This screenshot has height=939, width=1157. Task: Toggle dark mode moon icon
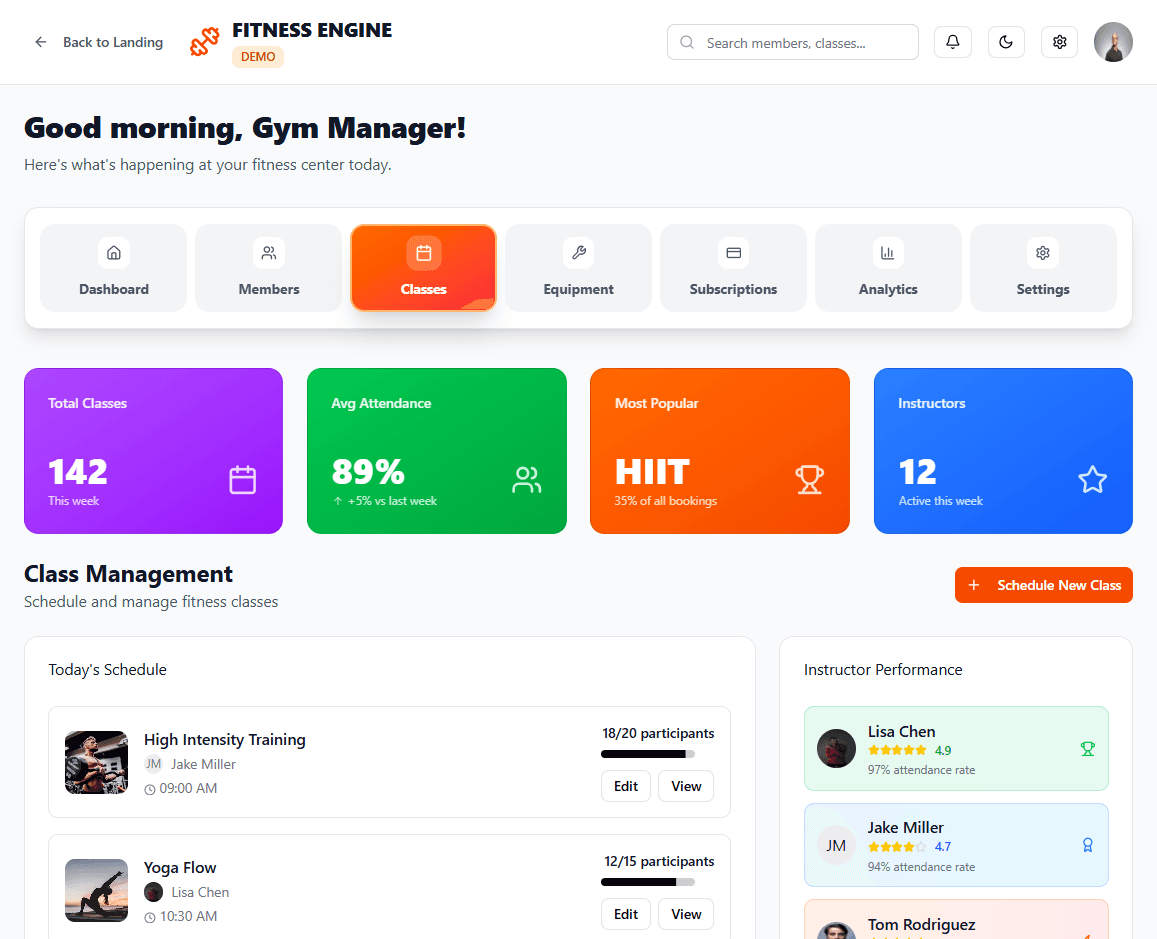[1006, 42]
